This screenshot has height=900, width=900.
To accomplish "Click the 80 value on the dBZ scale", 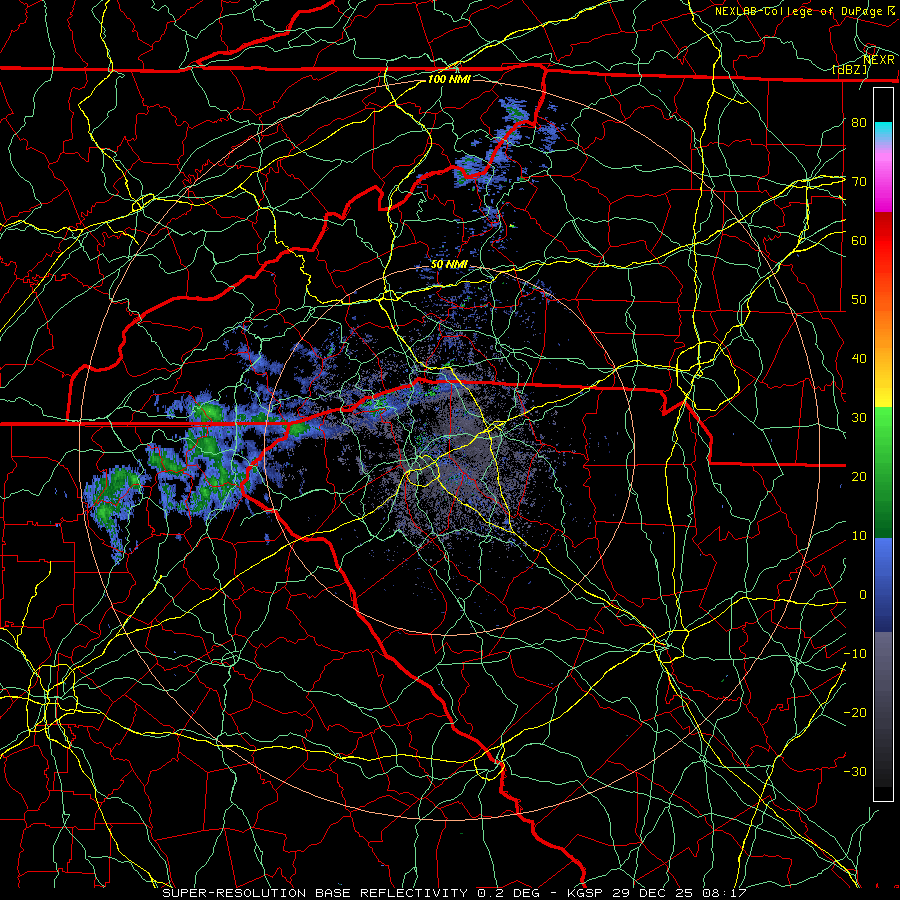I will tap(859, 123).
